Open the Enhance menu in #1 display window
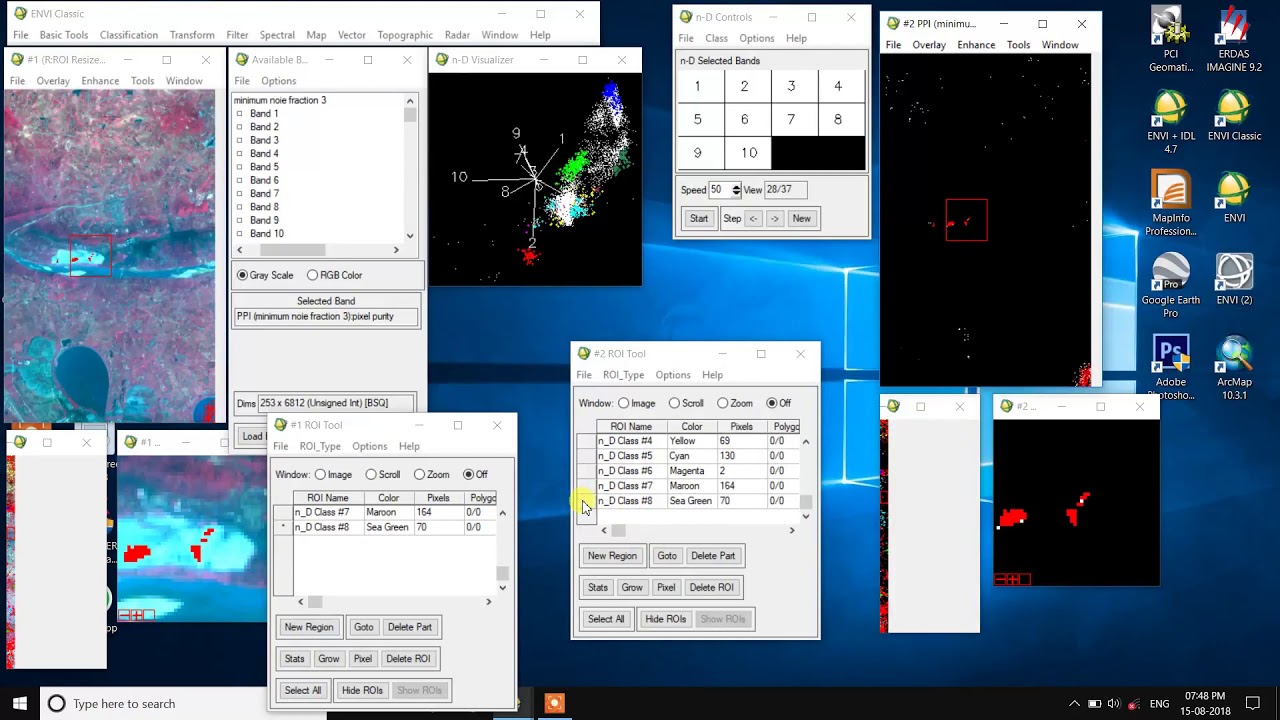1280x720 pixels. click(x=100, y=81)
